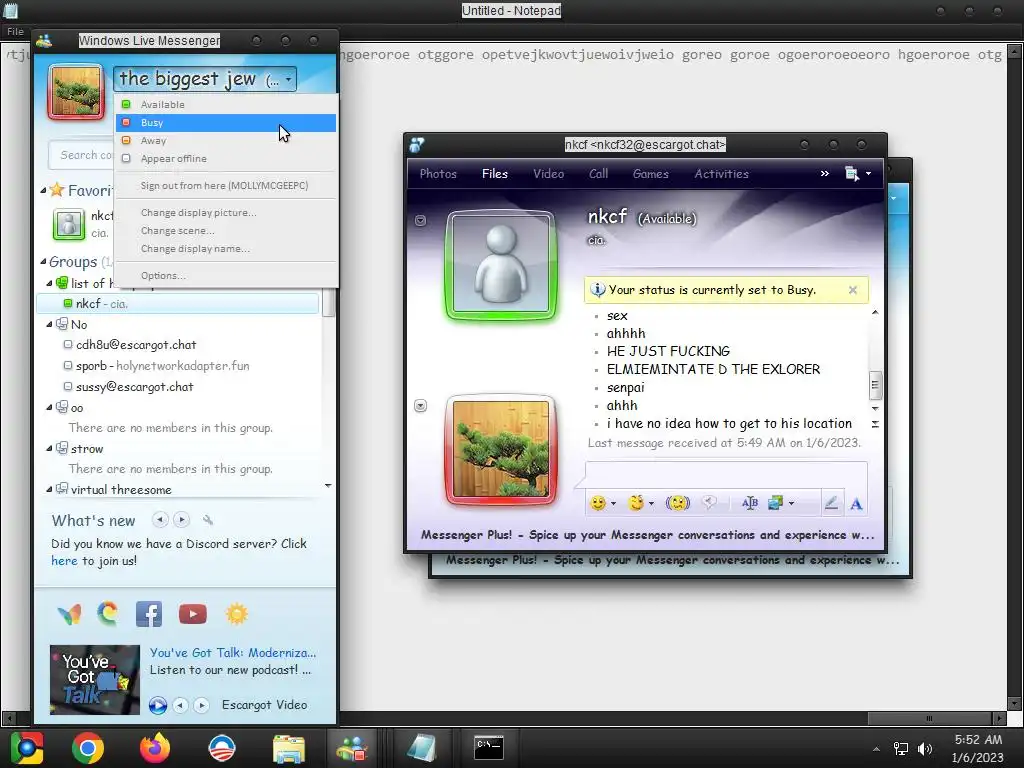
Task: Go to previous Escargot Video item
Action: 180,705
